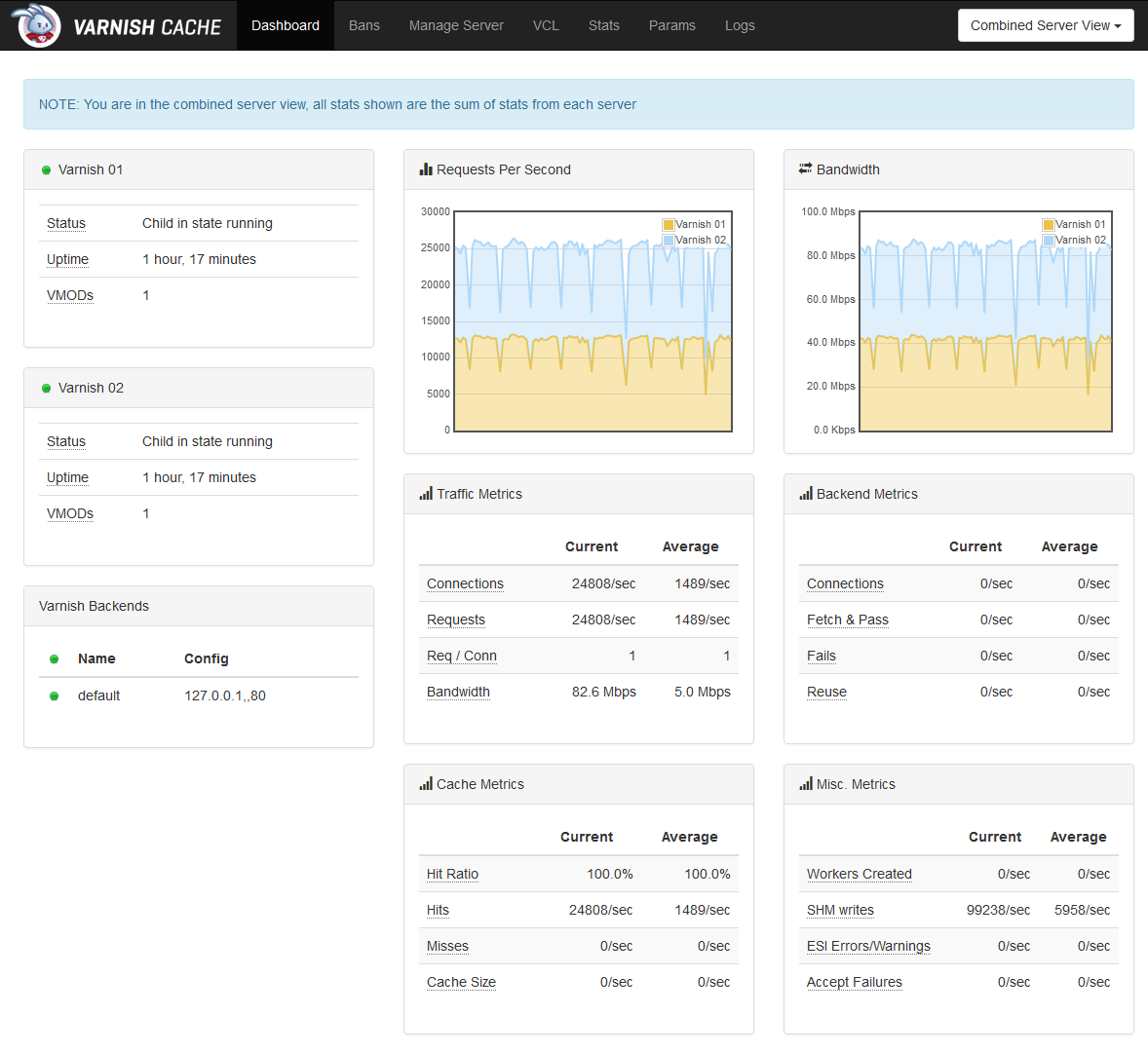Click the Varnish Cache bunny logo
The image size is (1148, 1052).
pos(37,25)
